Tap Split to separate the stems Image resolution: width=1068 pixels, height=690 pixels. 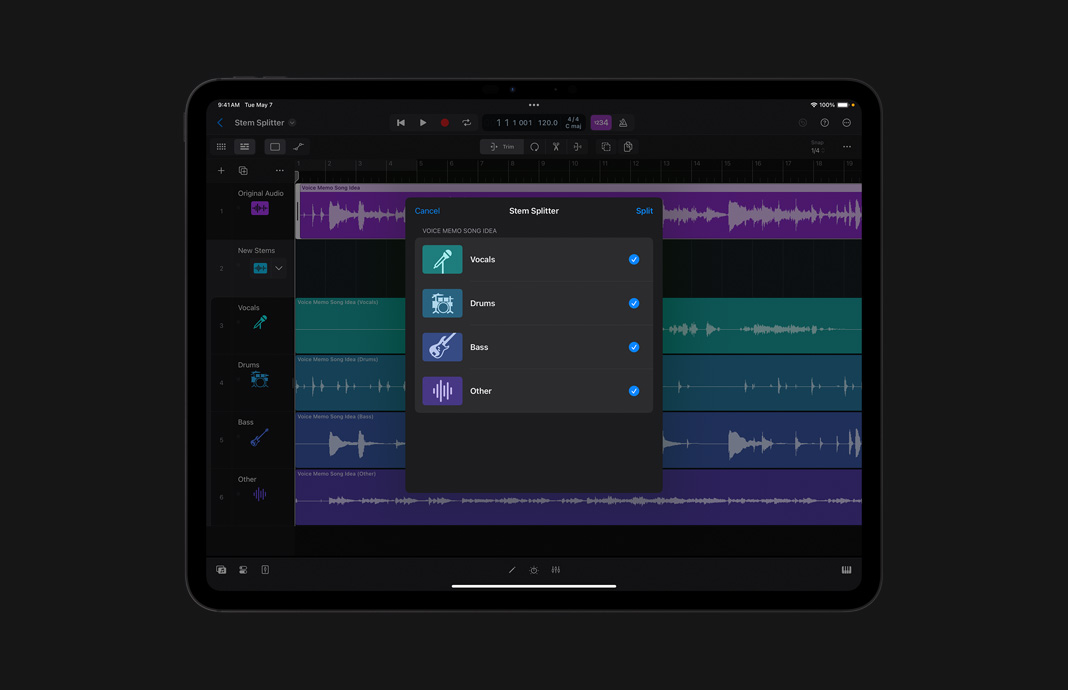[644, 210]
